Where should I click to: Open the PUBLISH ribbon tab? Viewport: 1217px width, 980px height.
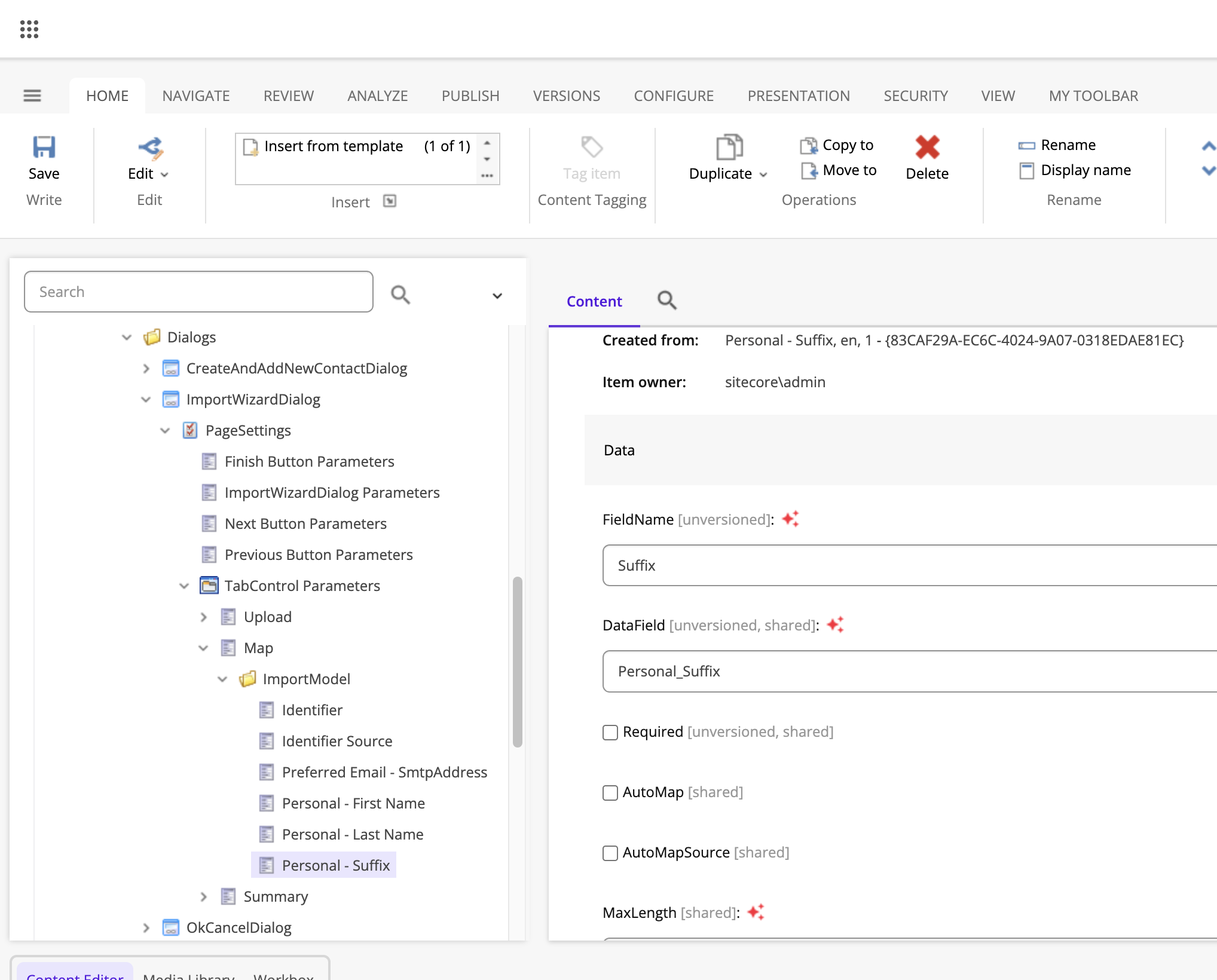click(470, 96)
